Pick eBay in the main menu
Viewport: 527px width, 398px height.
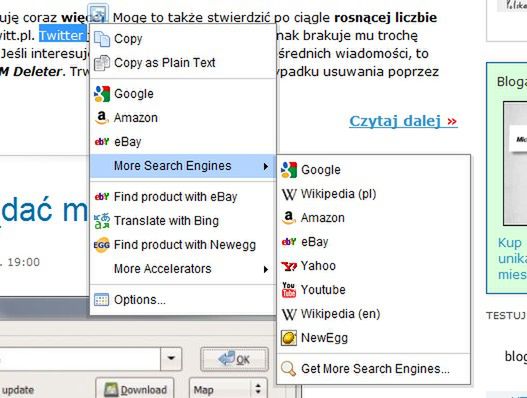point(183,142)
